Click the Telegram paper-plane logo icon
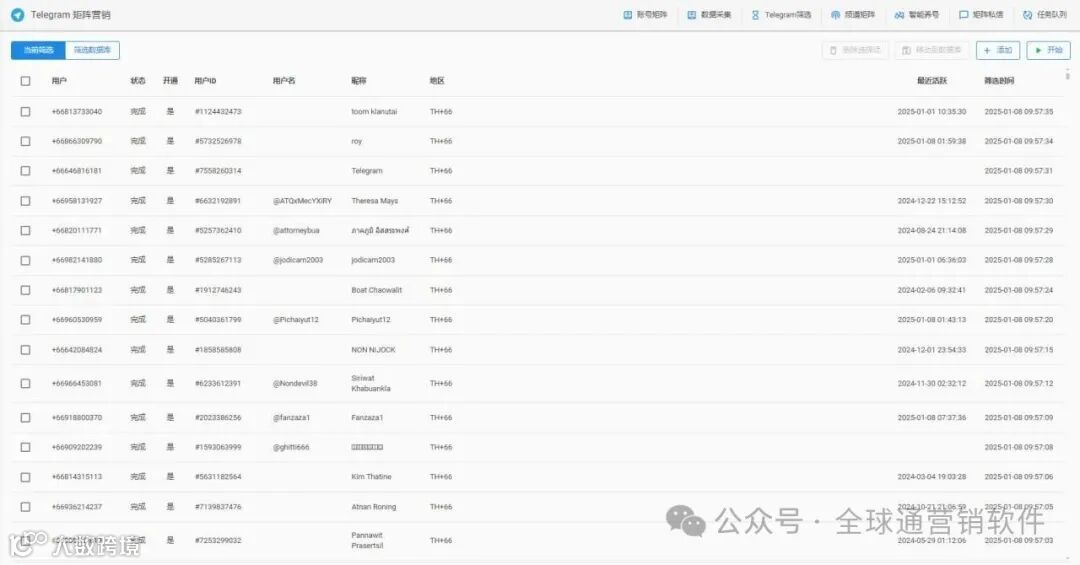This screenshot has height=565, width=1080. coord(18,14)
